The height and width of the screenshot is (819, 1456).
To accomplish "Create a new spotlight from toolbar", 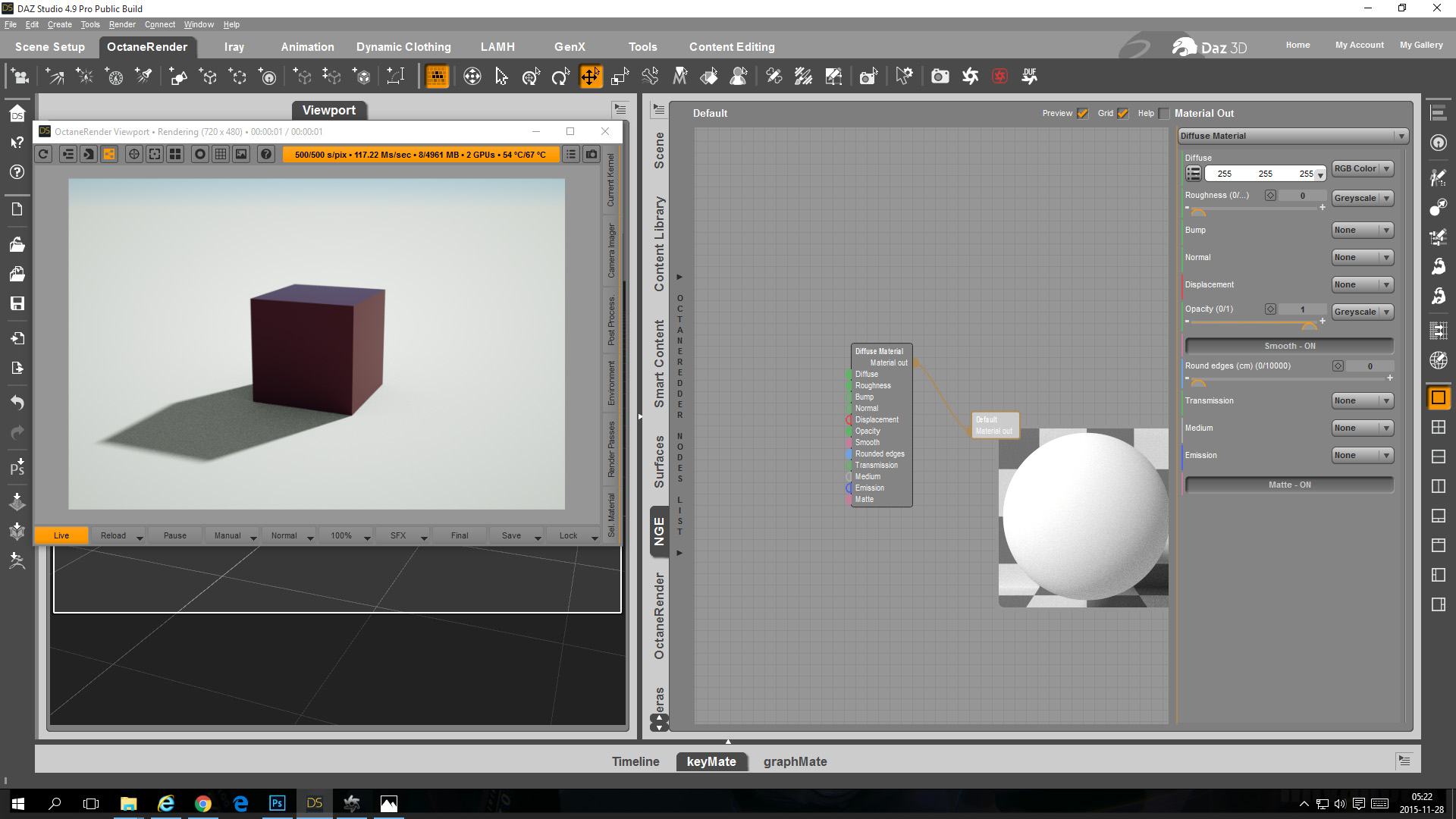I will [x=143, y=77].
